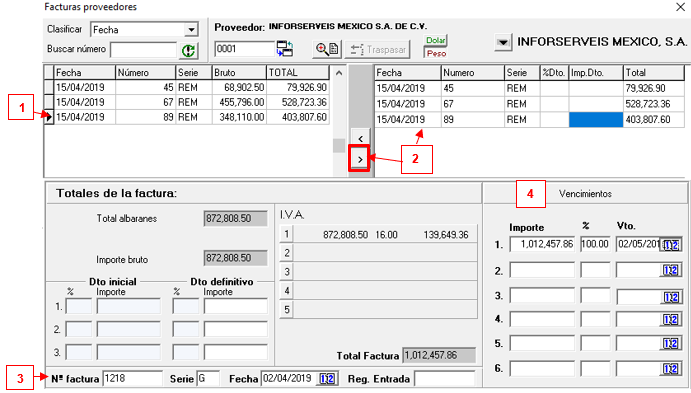Select row marker for delivery note 45
Image resolution: width=691 pixels, height=393 pixels.
tap(49, 87)
